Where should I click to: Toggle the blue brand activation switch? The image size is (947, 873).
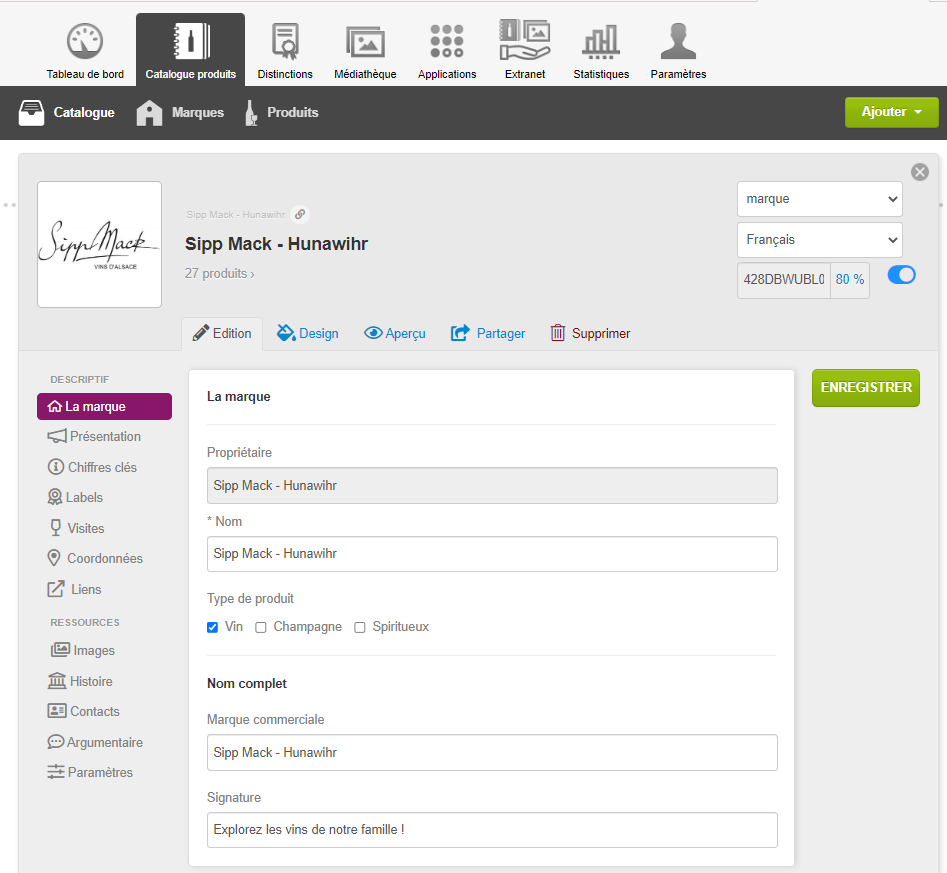coord(902,275)
